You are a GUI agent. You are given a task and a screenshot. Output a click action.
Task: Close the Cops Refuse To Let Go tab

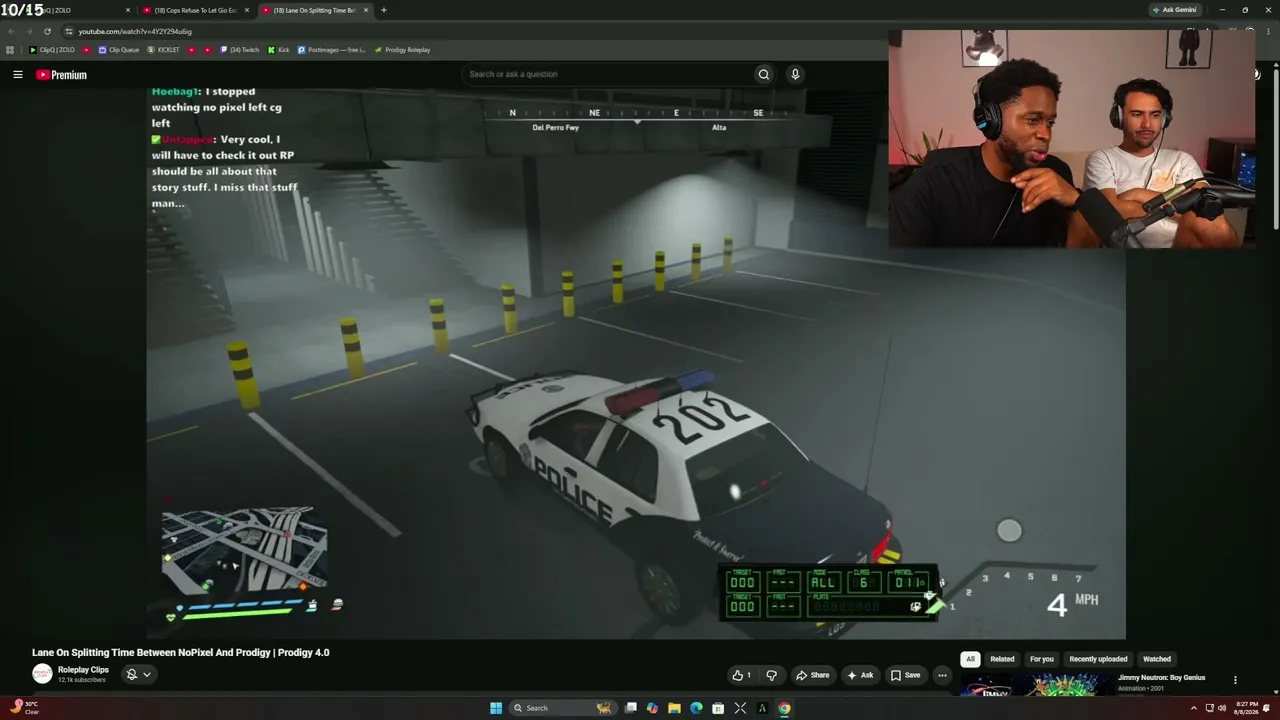[246, 10]
